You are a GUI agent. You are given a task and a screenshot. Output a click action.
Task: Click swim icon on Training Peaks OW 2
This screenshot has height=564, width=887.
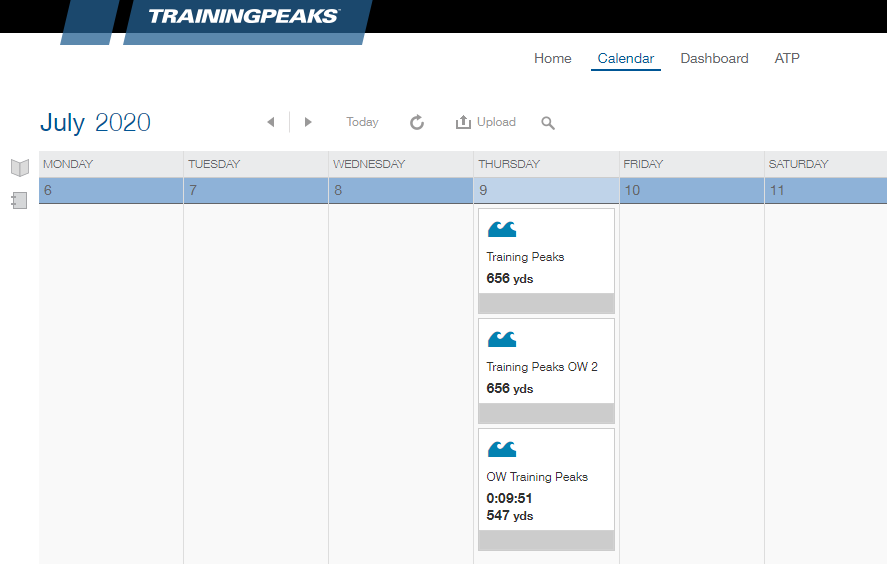[x=502, y=339]
